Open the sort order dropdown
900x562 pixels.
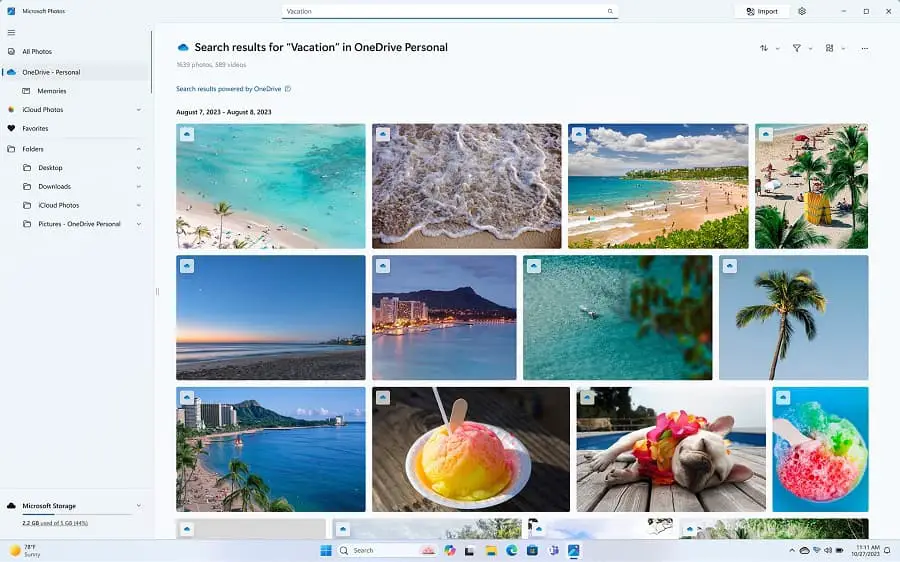click(769, 48)
